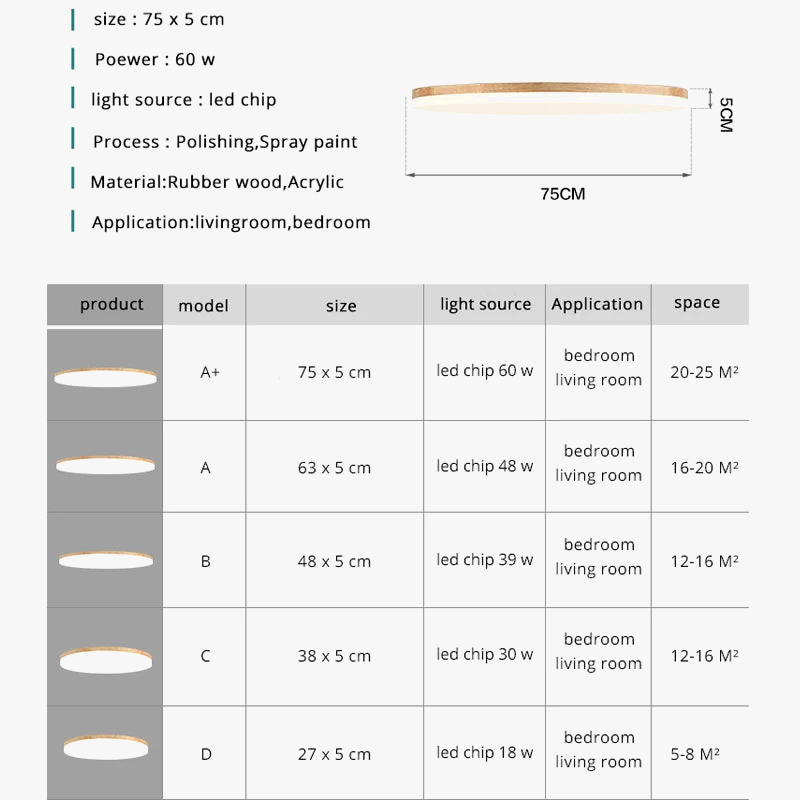Select the model A lamp image
This screenshot has width=800, height=800.
pyautogui.click(x=105, y=465)
